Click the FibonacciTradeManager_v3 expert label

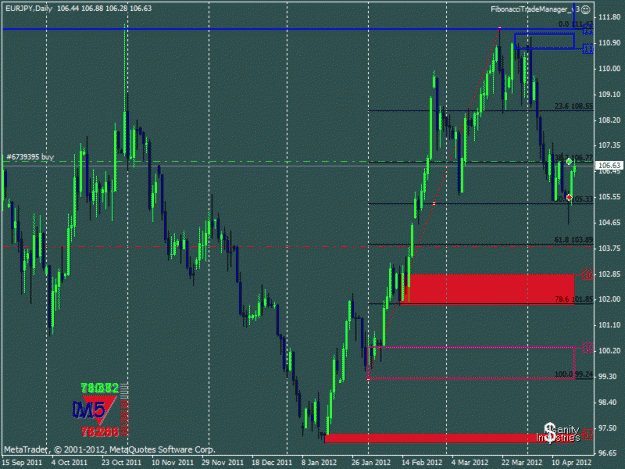pyautogui.click(x=535, y=9)
